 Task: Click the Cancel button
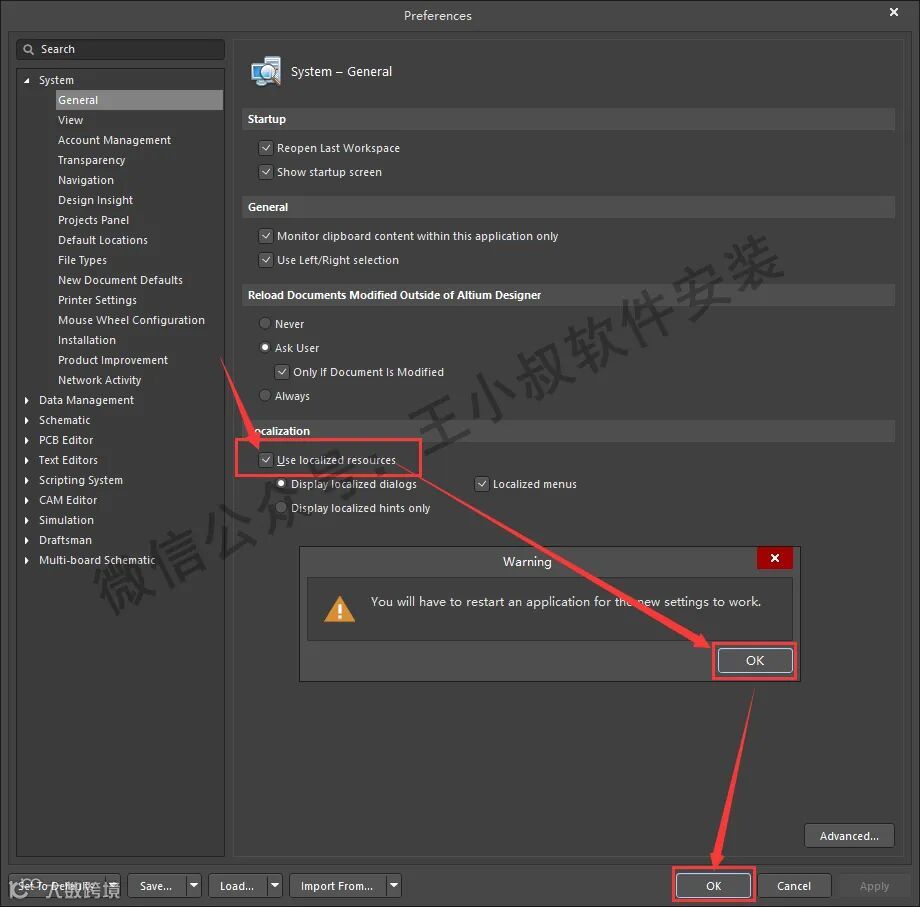[x=793, y=885]
